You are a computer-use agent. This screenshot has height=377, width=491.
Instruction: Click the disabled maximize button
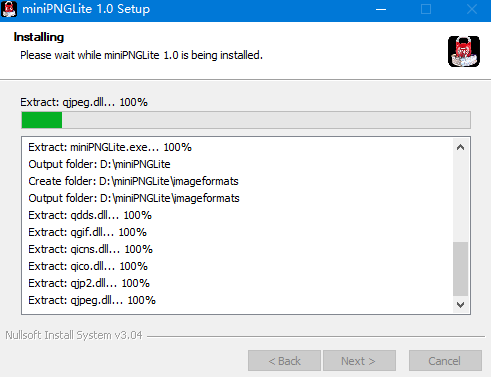pos(426,9)
